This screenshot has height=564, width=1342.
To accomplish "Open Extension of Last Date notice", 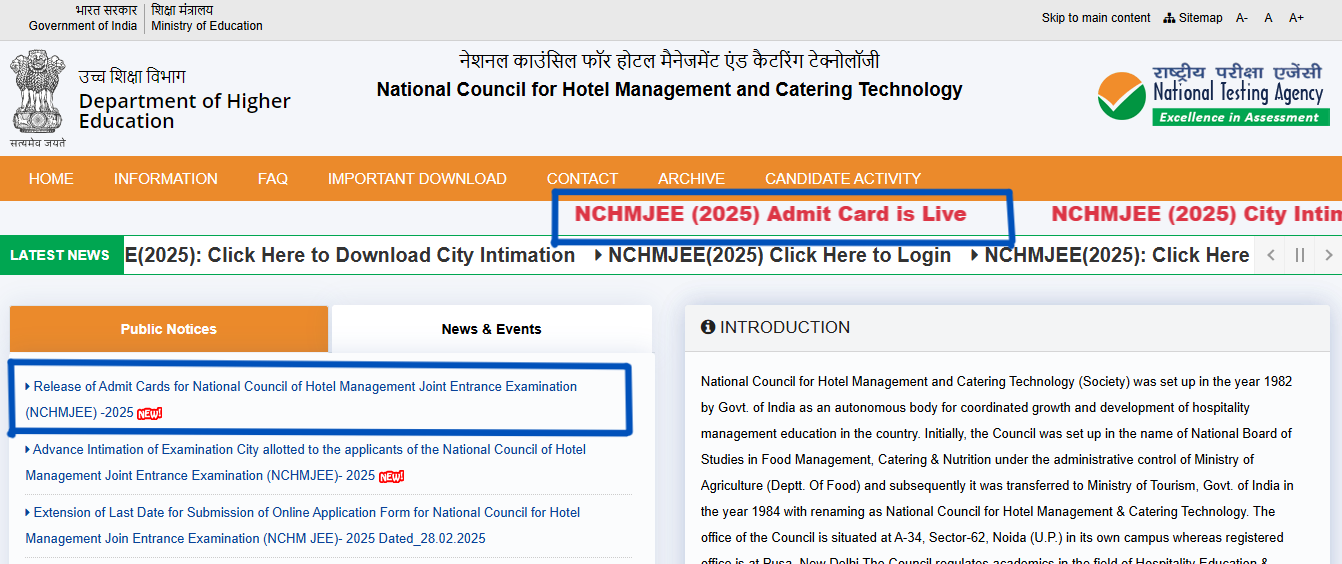I will [x=303, y=525].
